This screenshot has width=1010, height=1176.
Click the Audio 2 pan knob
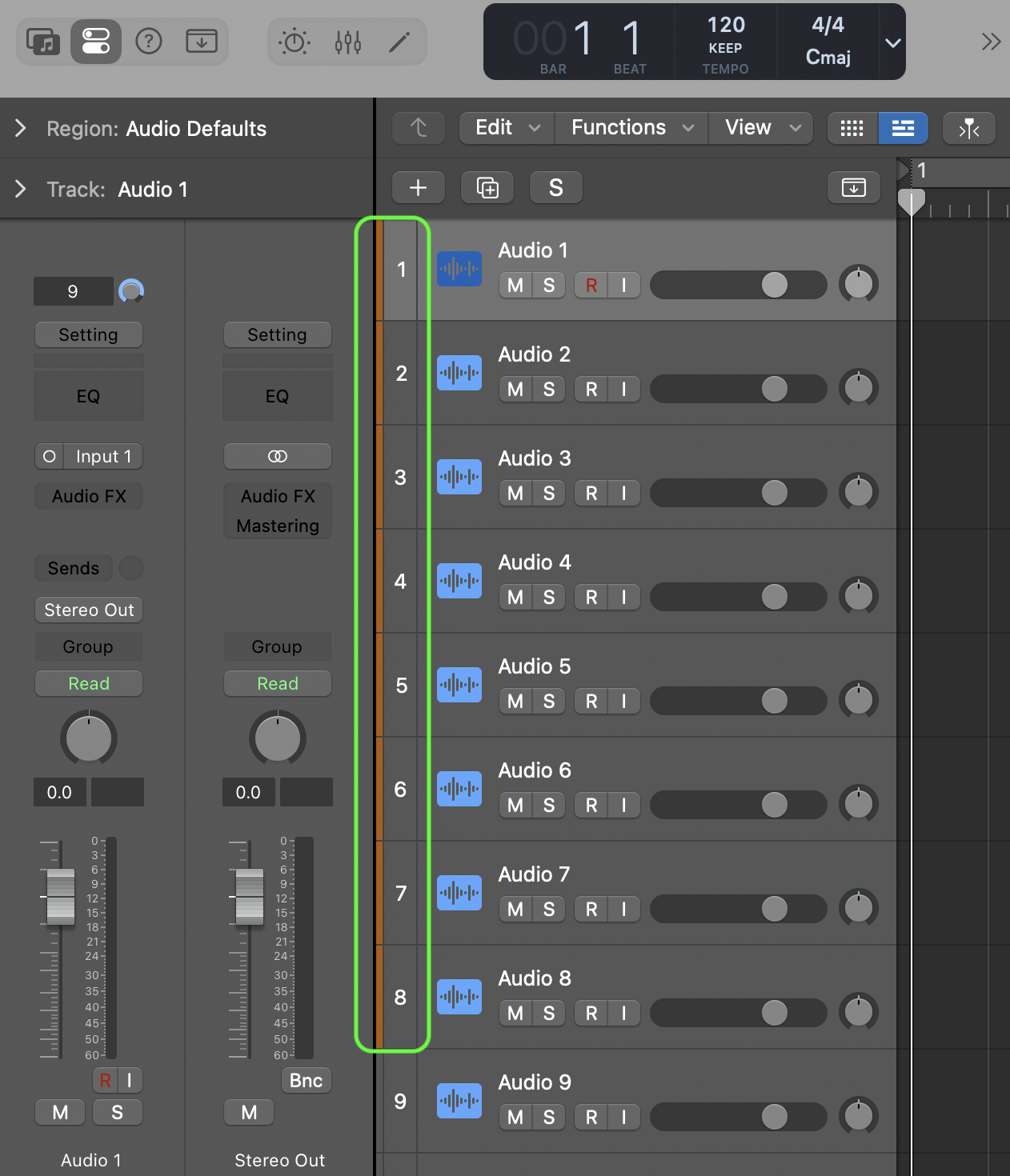pos(859,388)
